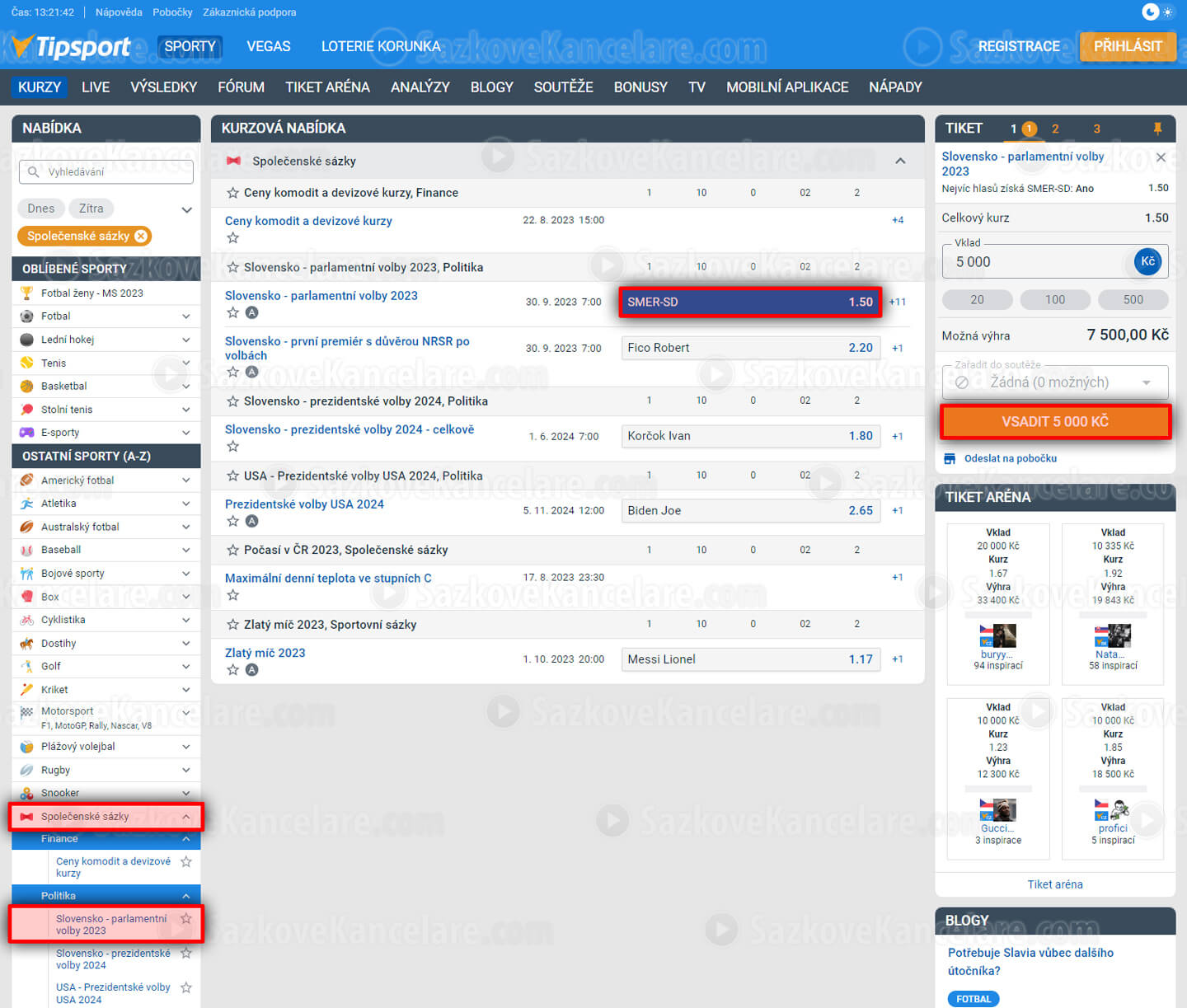Open the SPORTY tab
Screen dimensions: 1187x1008
point(190,46)
